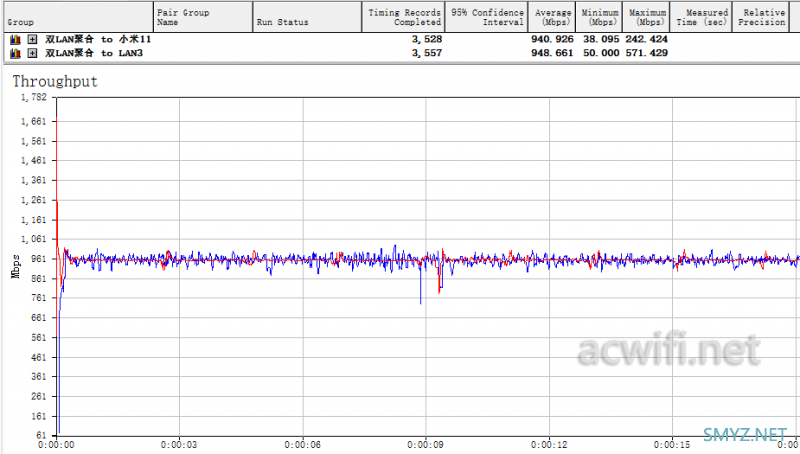
Task: Click the 0:00:15 time axis label
Action: click(672, 445)
